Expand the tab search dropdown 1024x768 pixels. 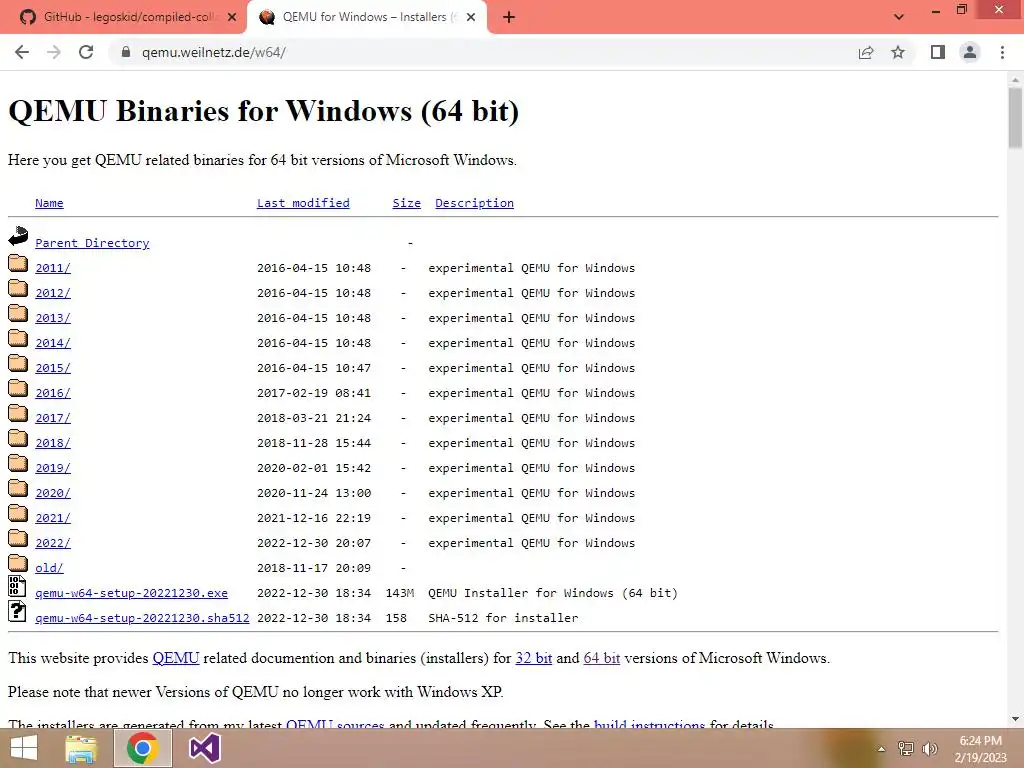coord(899,17)
